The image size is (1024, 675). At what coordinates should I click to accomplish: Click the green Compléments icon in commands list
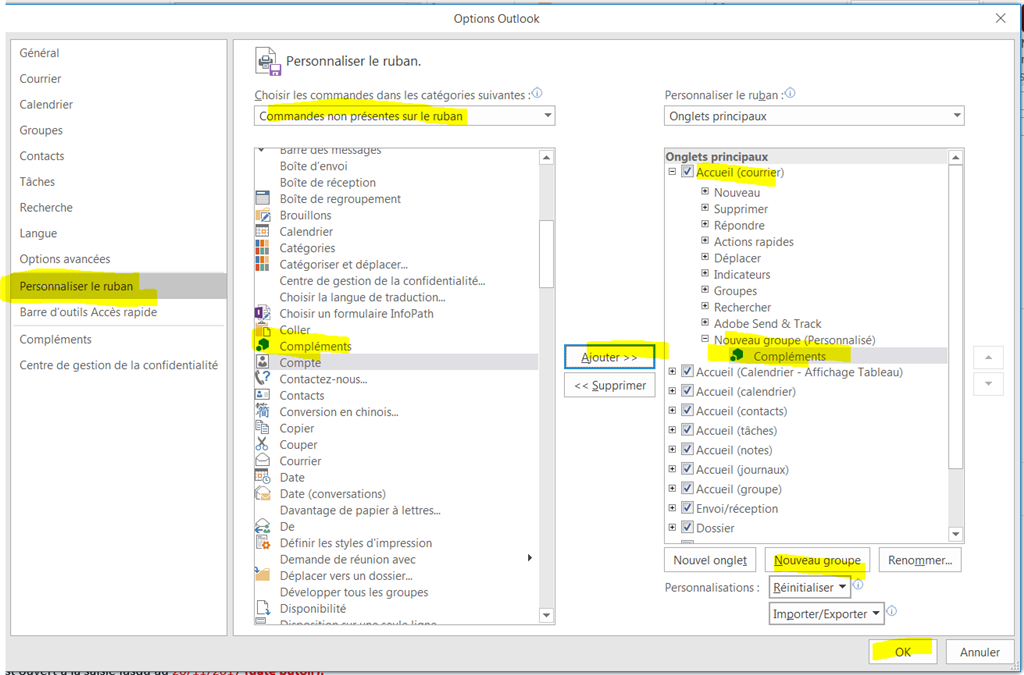coord(263,345)
